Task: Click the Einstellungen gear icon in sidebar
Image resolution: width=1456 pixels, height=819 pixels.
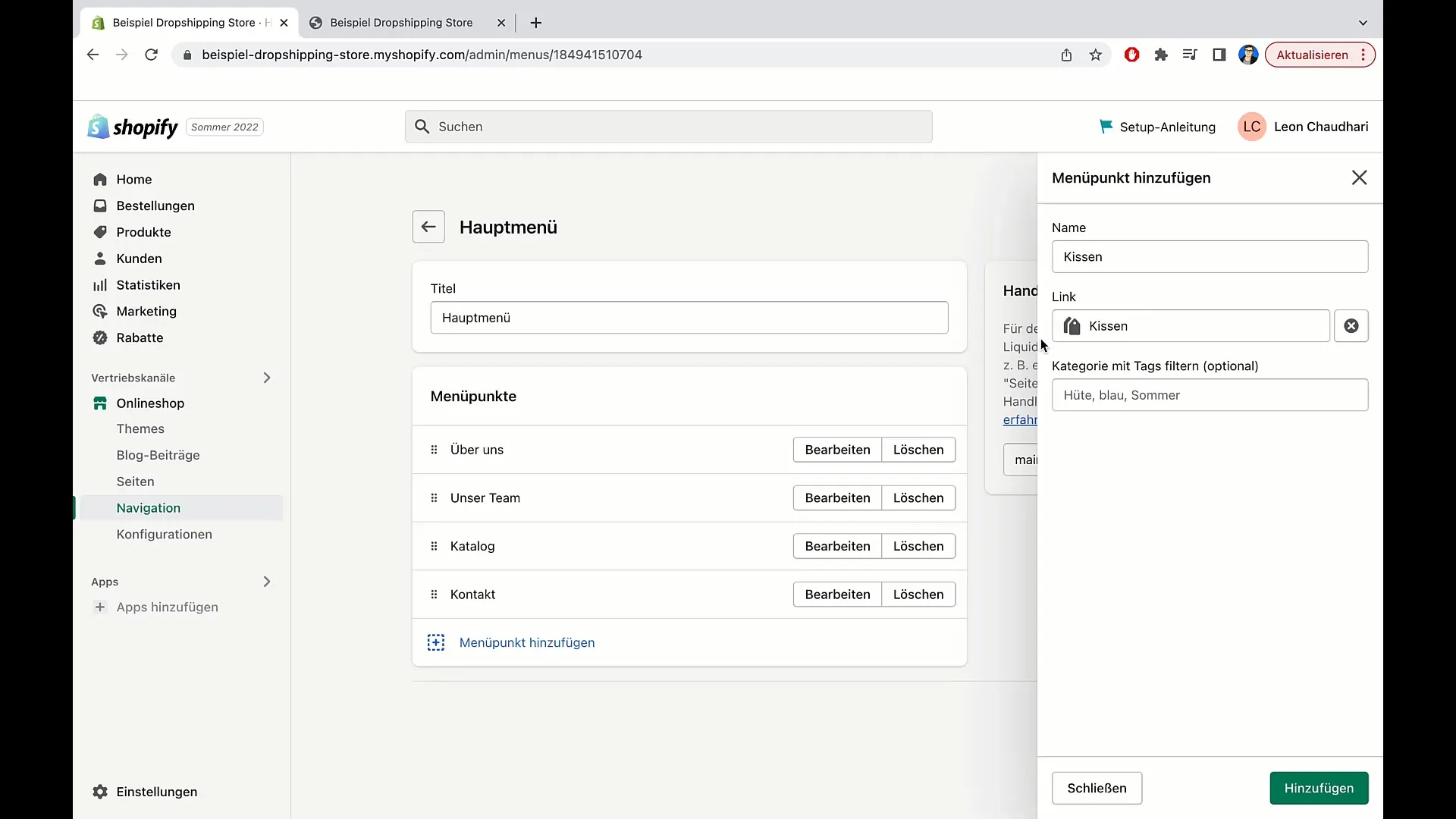Action: (99, 791)
